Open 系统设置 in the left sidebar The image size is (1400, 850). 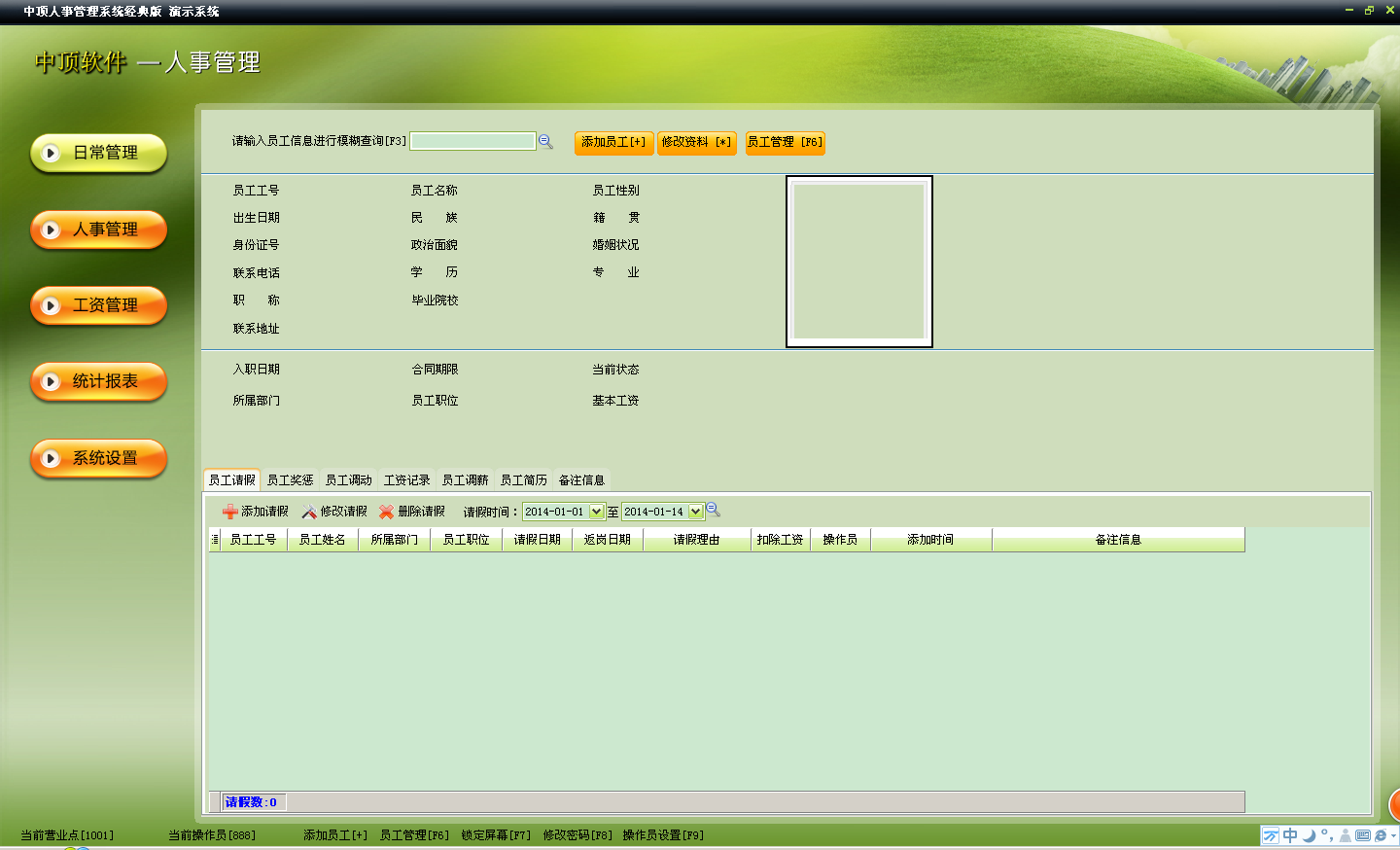tap(99, 458)
